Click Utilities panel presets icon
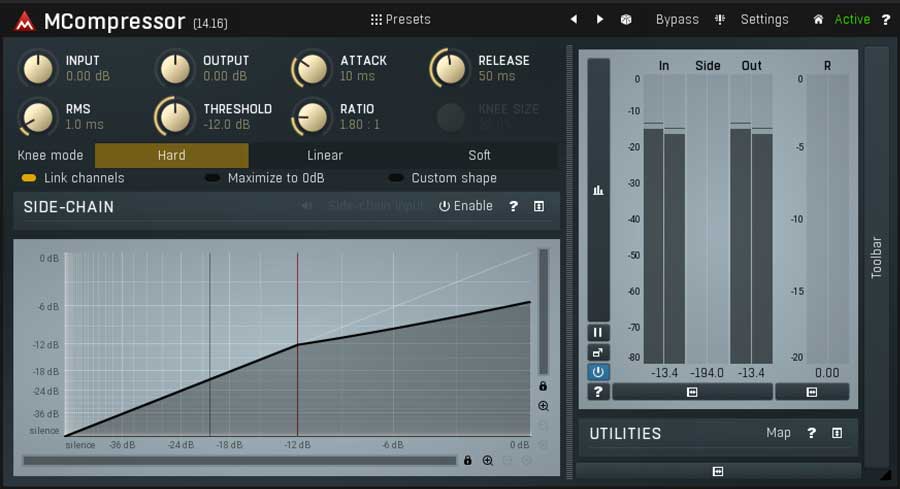The image size is (900, 489). coord(837,433)
